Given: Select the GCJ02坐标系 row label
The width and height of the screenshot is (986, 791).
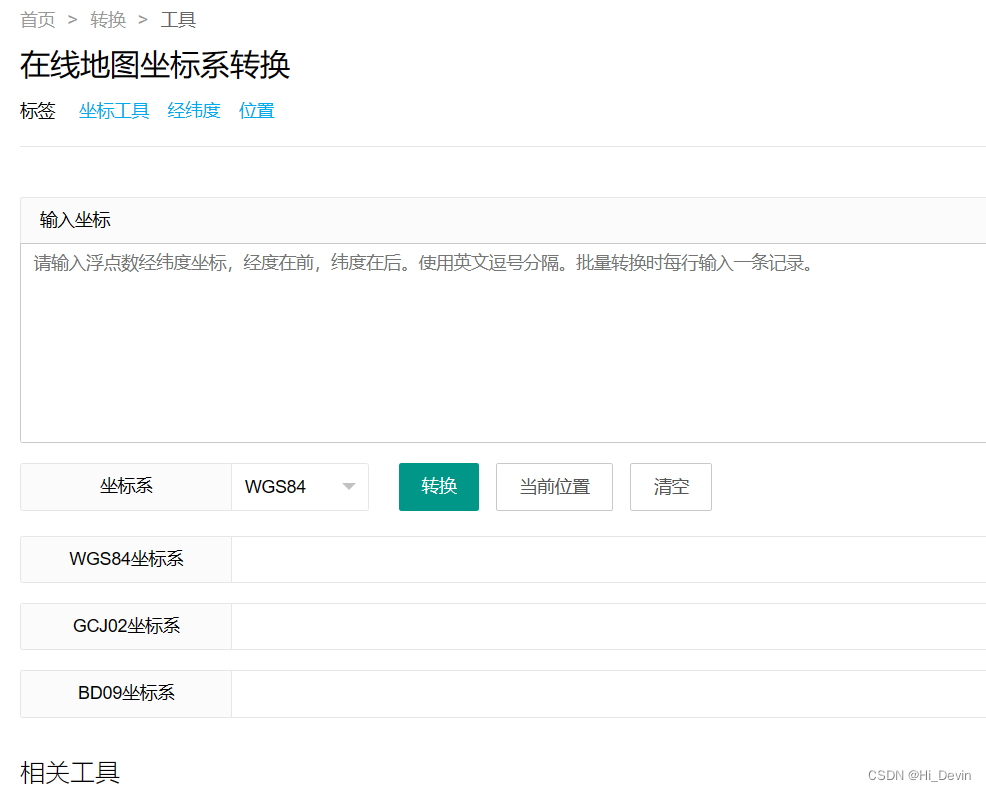Looking at the screenshot, I should (126, 626).
